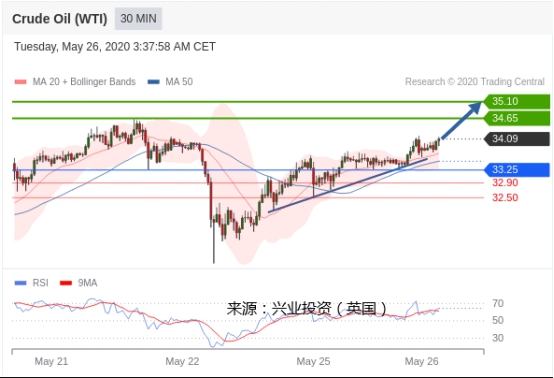Click the May 26 date axis label
The width and height of the screenshot is (554, 378).
coord(422,361)
